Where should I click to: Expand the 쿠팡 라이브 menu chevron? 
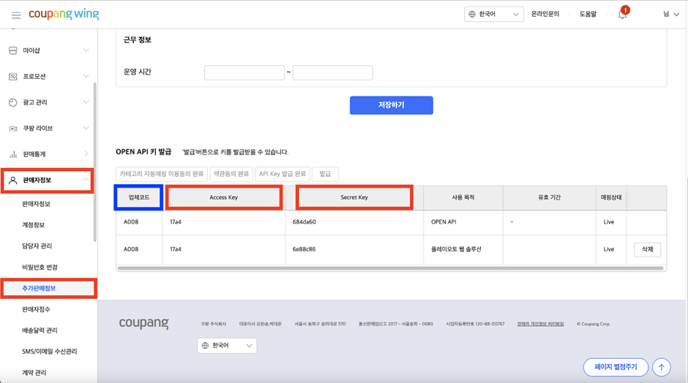pyautogui.click(x=86, y=128)
